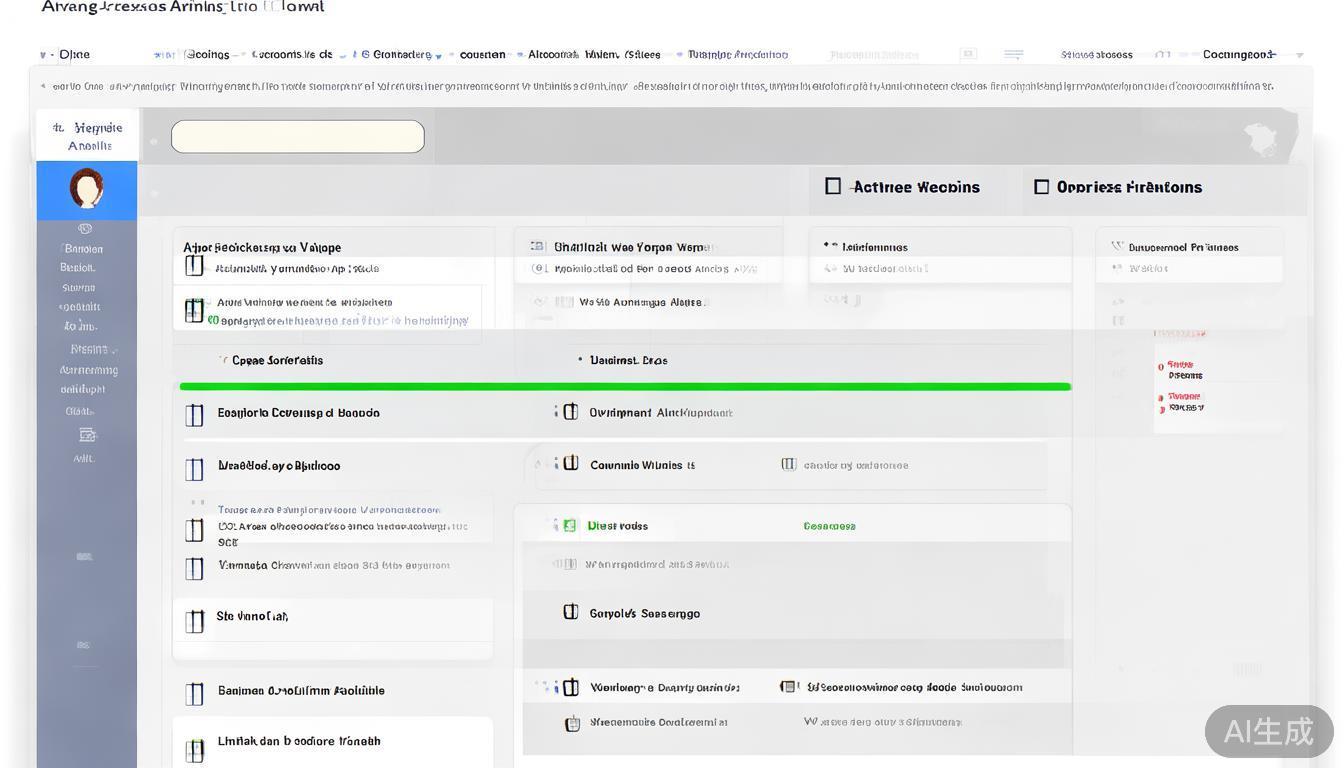Click the icon next to 'Ovirimnant' row
The image size is (1344, 768).
(571, 412)
